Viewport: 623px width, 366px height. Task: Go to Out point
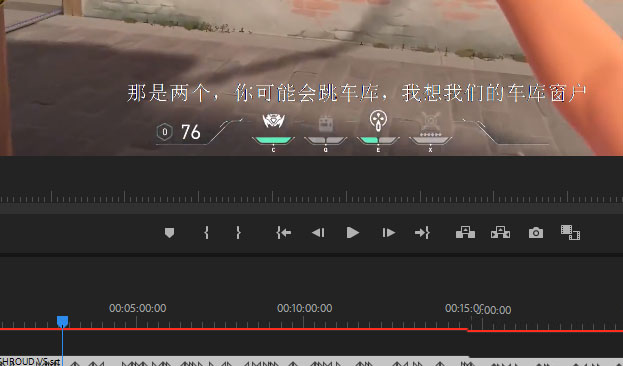pos(422,232)
